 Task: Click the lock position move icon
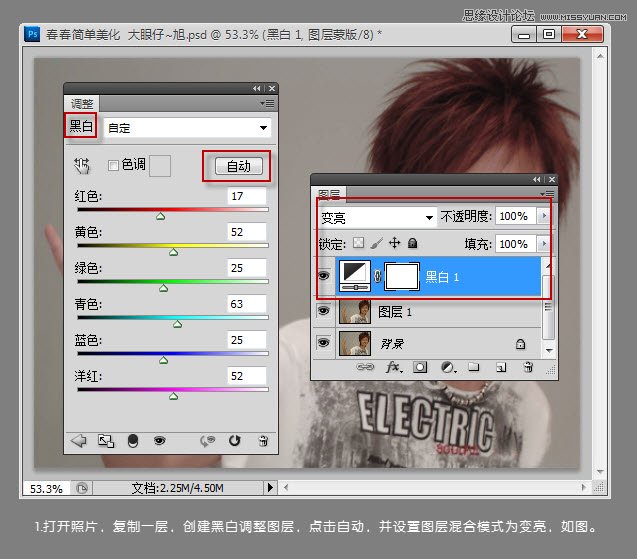click(x=394, y=243)
